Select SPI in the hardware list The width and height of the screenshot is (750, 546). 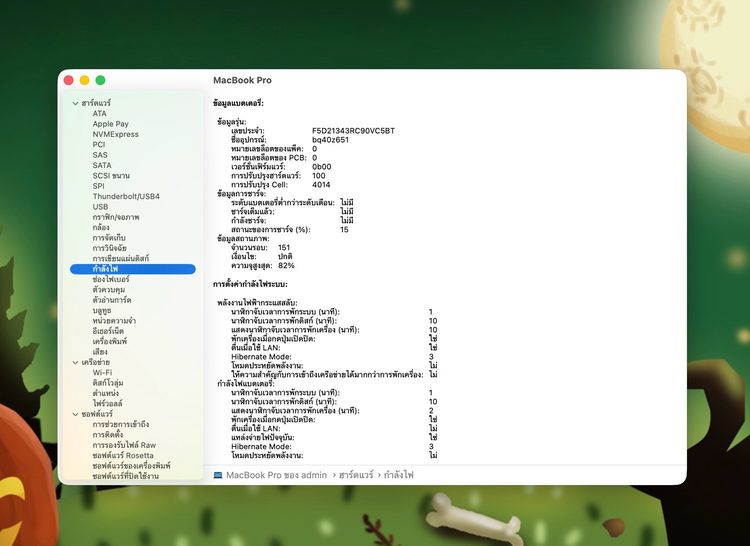tap(99, 186)
